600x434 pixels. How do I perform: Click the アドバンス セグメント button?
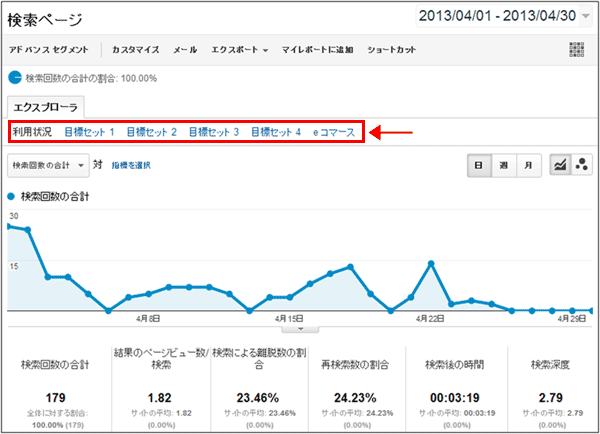50,49
